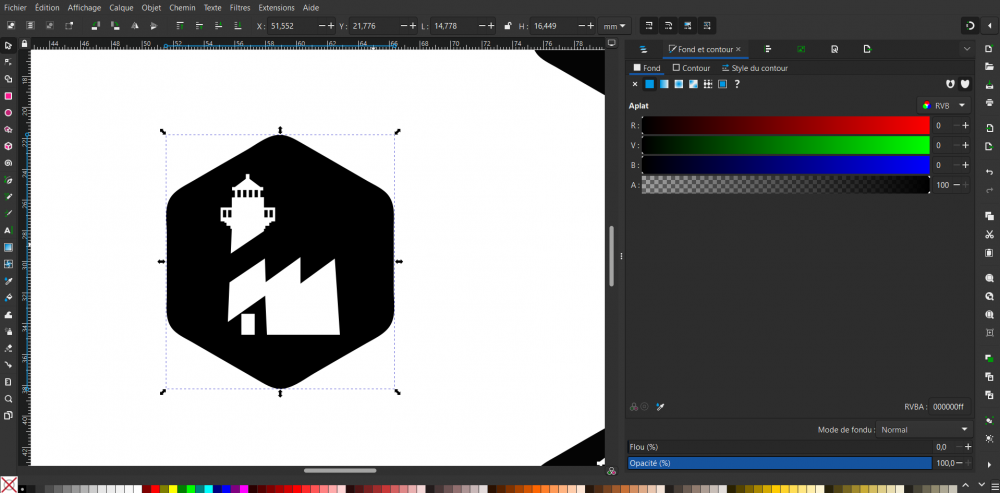Toggle the width/height ratio lock

[508, 26]
